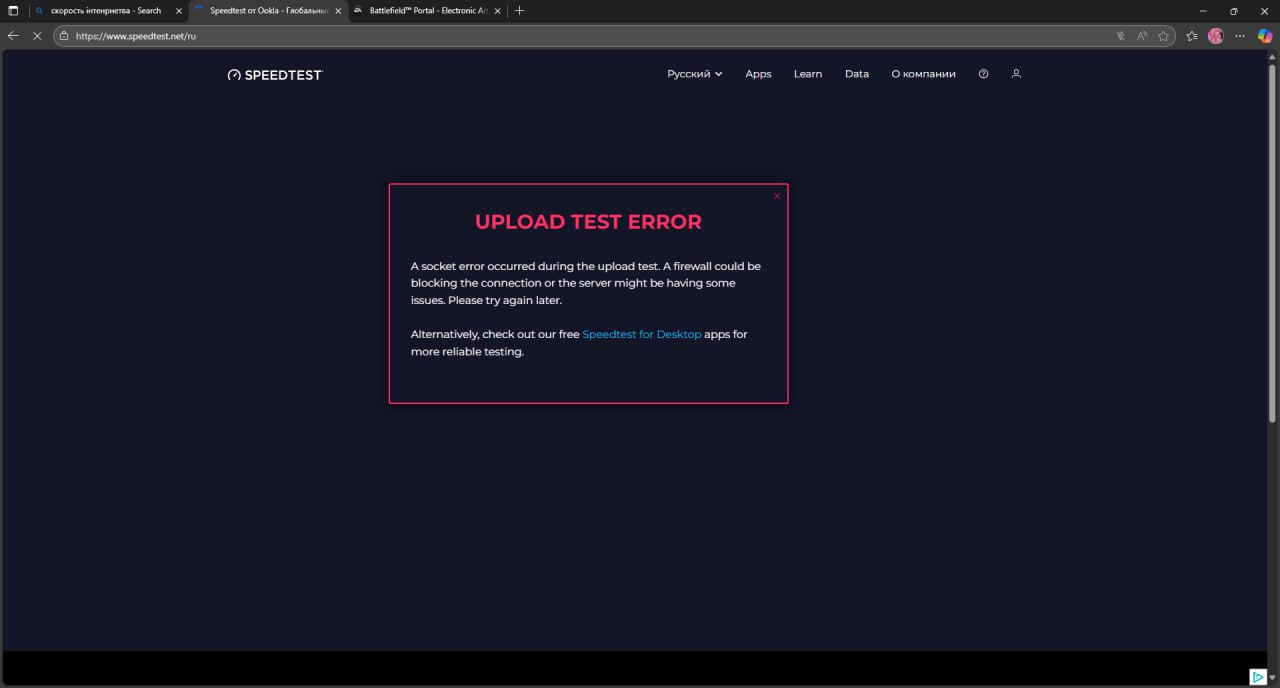The width and height of the screenshot is (1280, 688).
Task: Click the user account icon in header
Action: click(1016, 74)
